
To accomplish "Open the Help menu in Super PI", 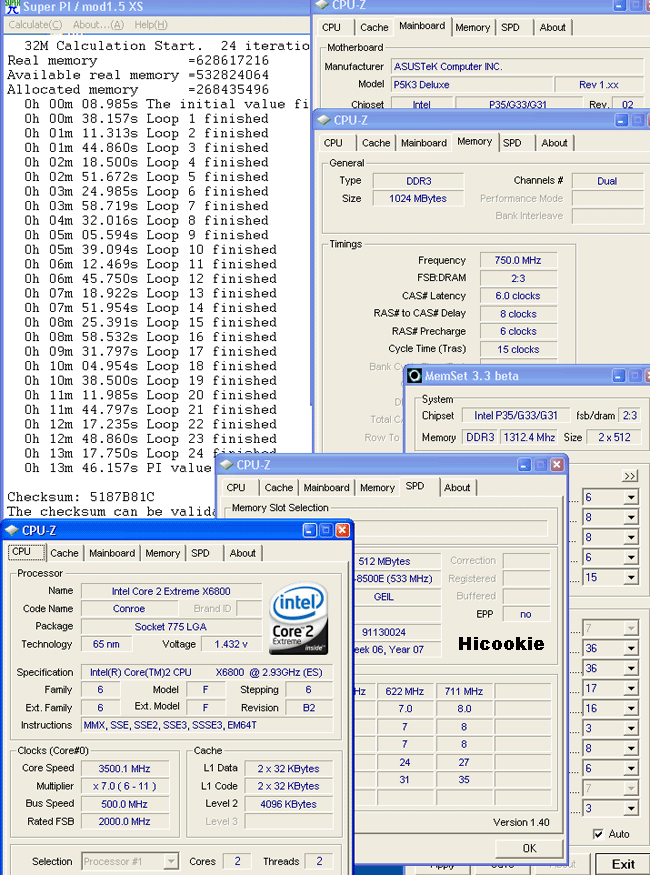I will pyautogui.click(x=151, y=25).
